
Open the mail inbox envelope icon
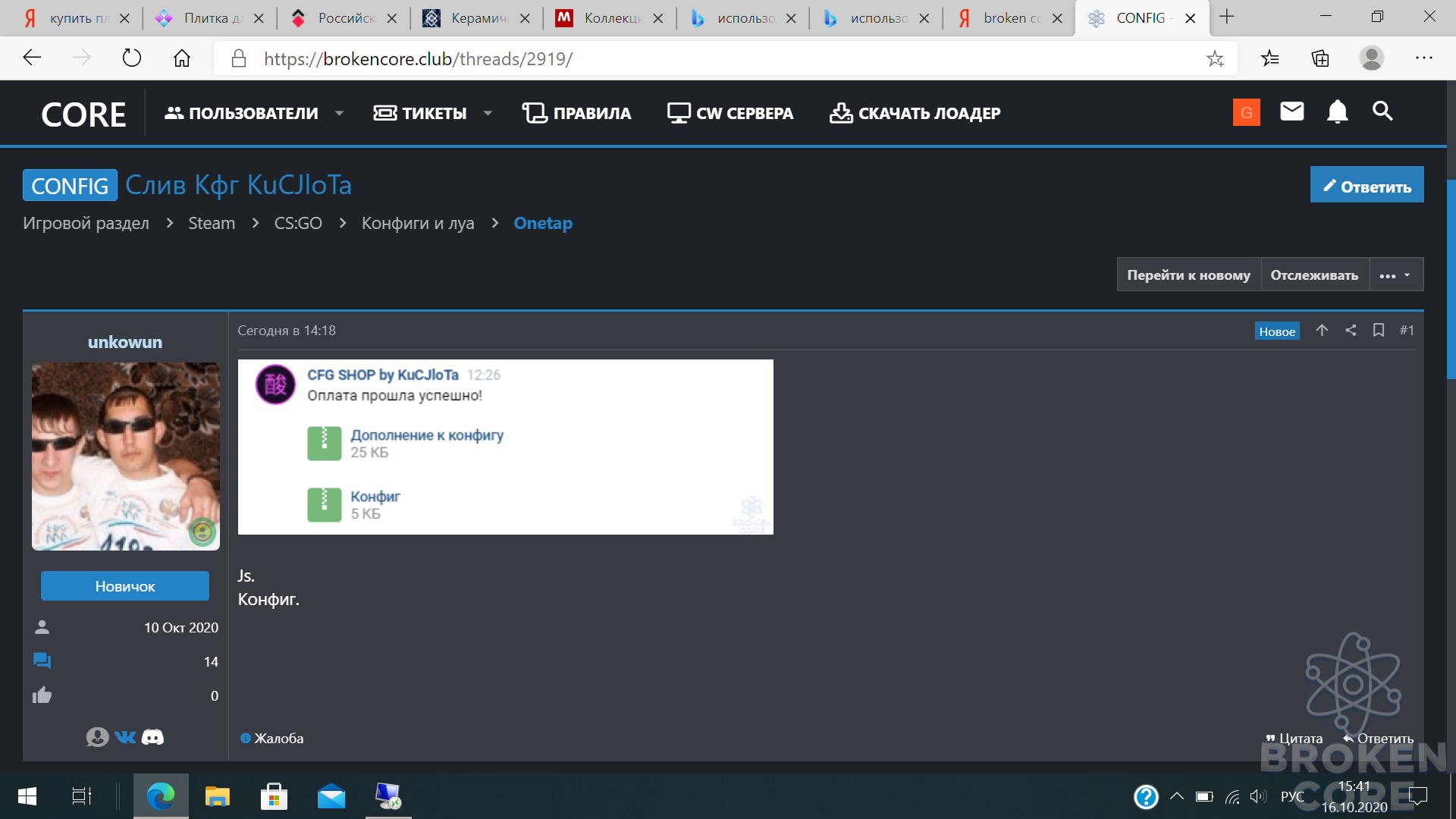1291,112
